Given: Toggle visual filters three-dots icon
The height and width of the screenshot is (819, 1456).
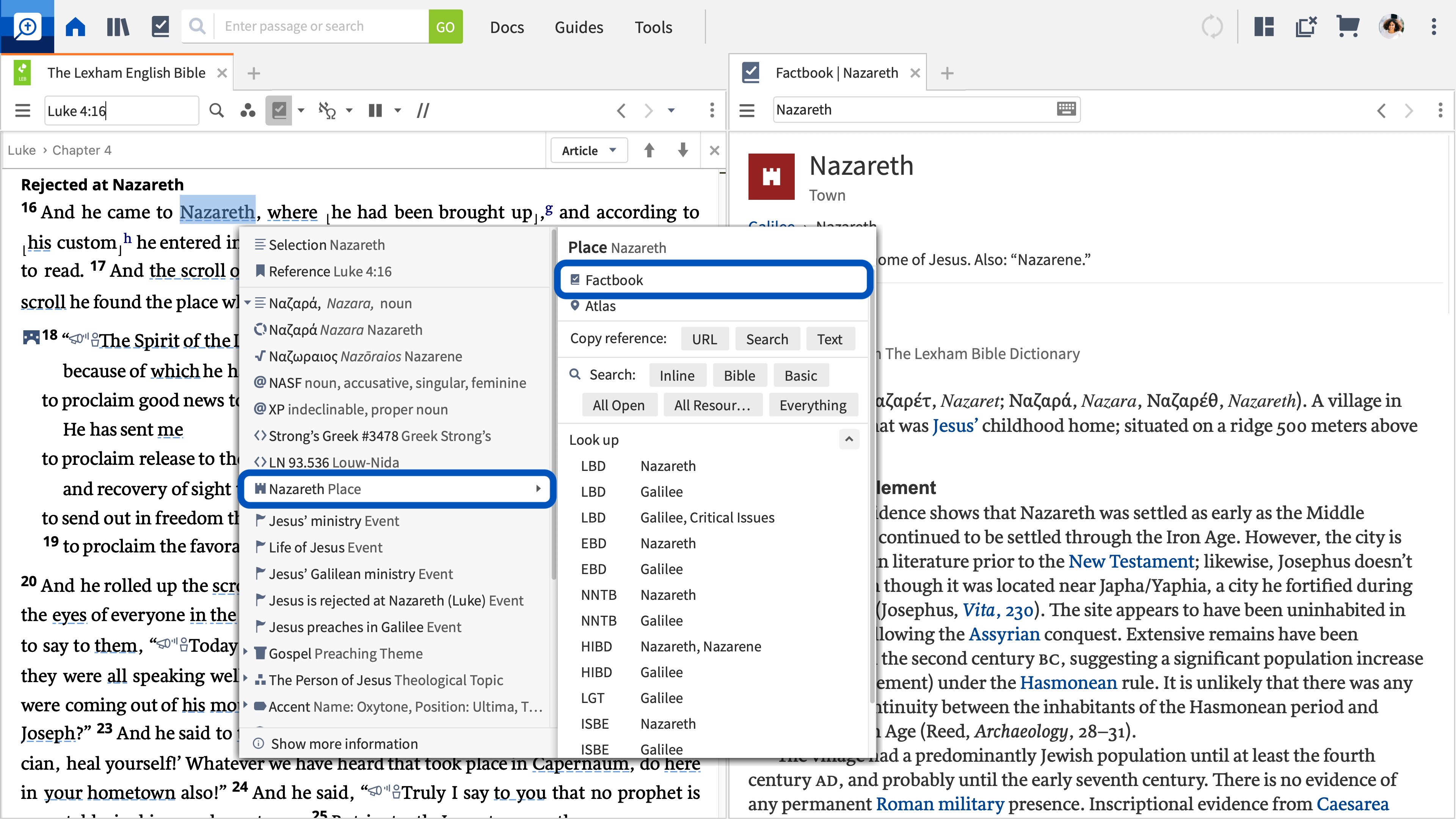Looking at the screenshot, I should [x=248, y=110].
